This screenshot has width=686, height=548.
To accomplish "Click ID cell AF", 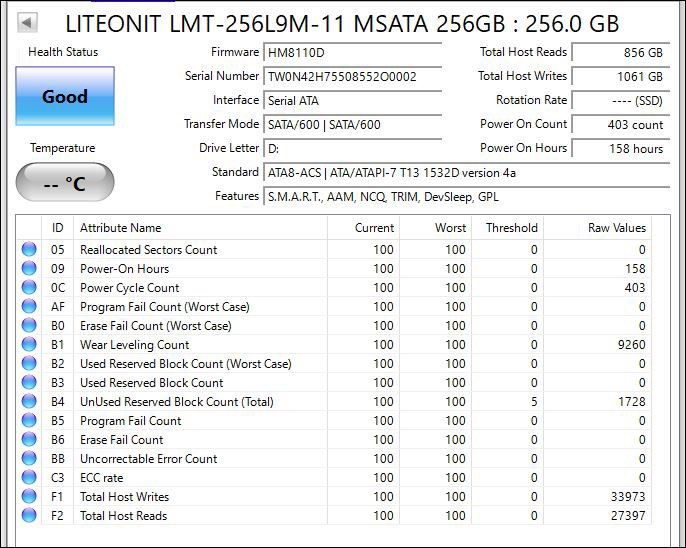I will [57, 307].
